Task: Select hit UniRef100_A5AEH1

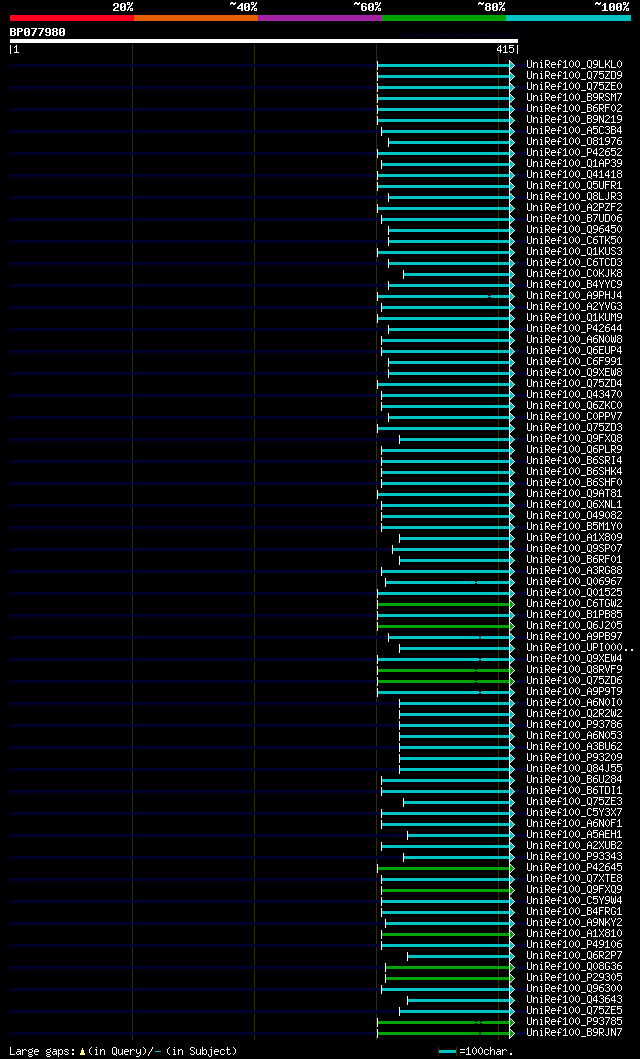Action: coord(575,835)
